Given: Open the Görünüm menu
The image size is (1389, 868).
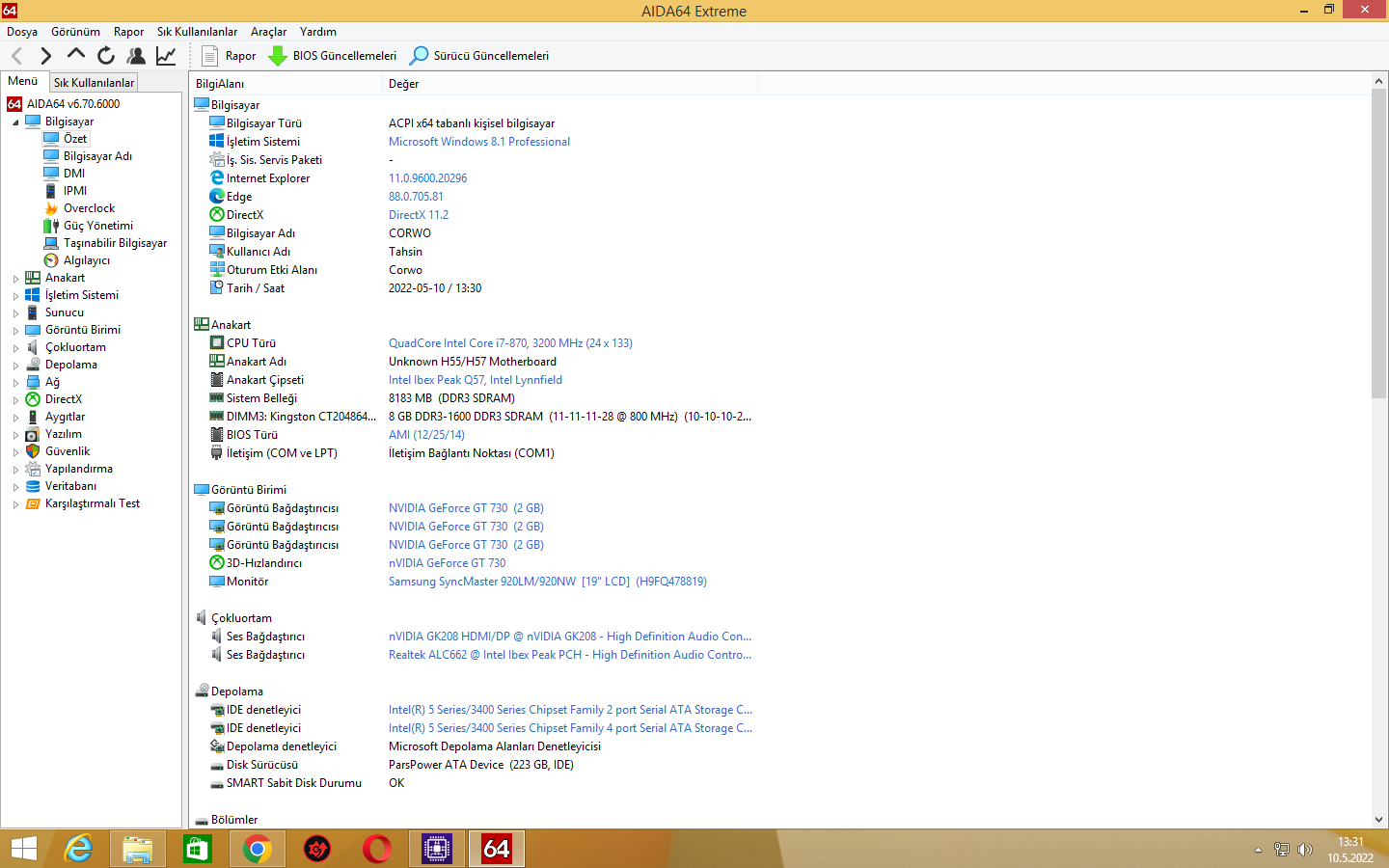Looking at the screenshot, I should 75,32.
